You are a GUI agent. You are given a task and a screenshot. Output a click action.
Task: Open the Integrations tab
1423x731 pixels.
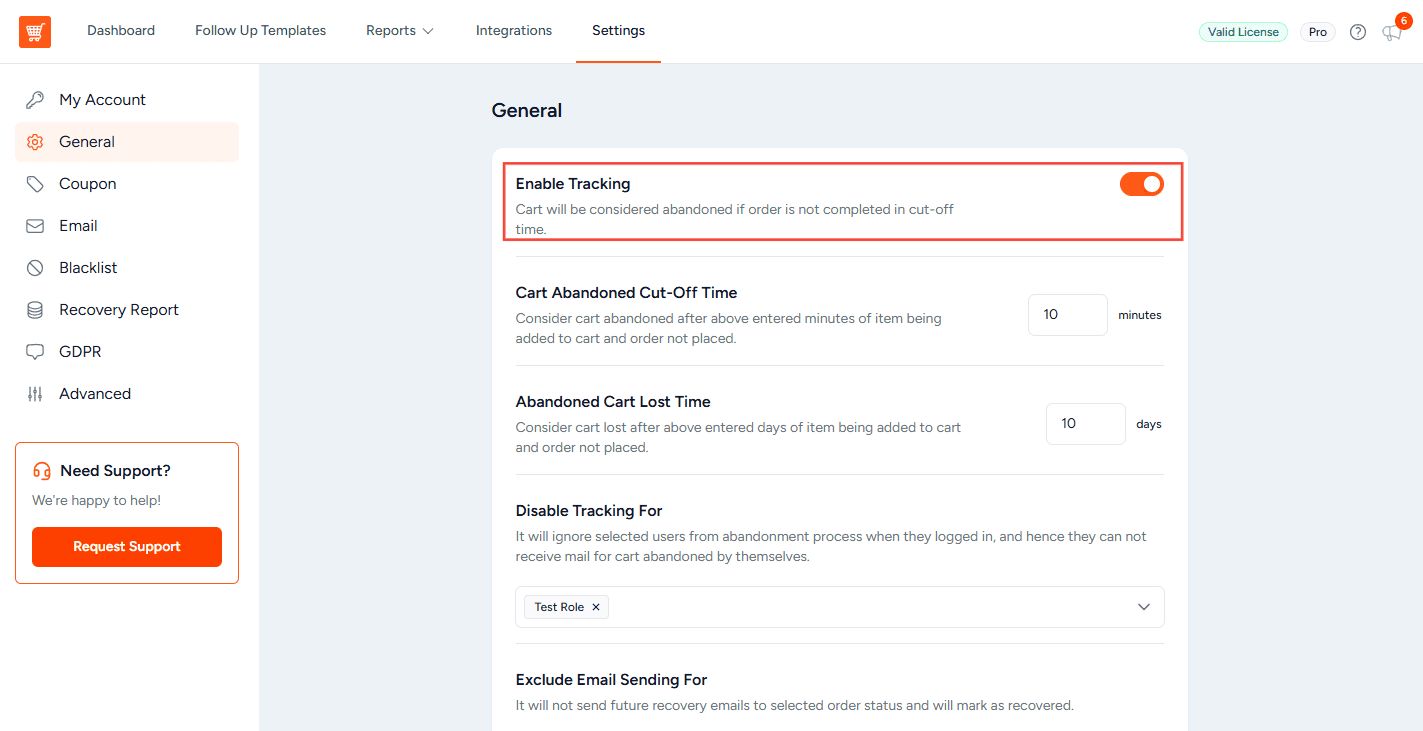point(514,31)
